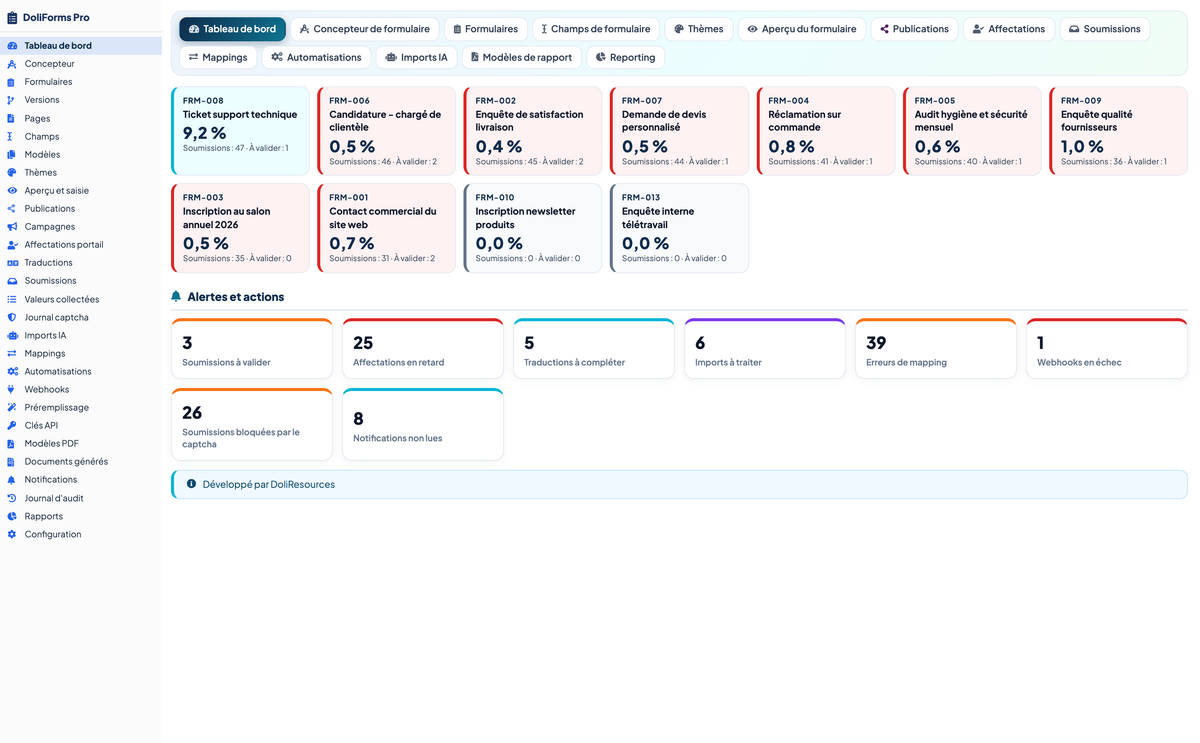This screenshot has height=743, width=1200.
Task: Open the Concepteur de formulaire tab
Action: pyautogui.click(x=365, y=29)
